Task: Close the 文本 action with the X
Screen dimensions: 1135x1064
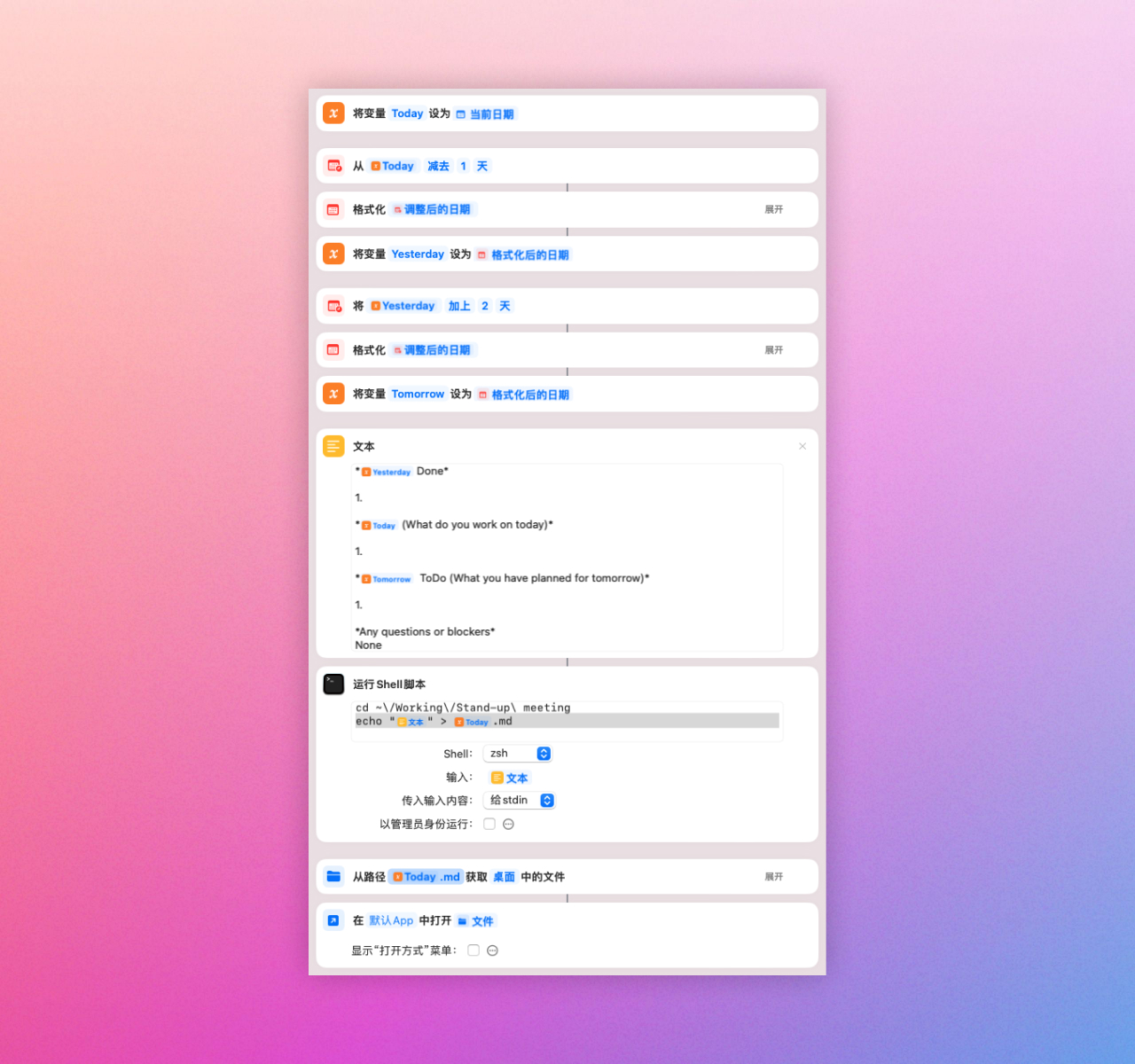Action: 802,446
